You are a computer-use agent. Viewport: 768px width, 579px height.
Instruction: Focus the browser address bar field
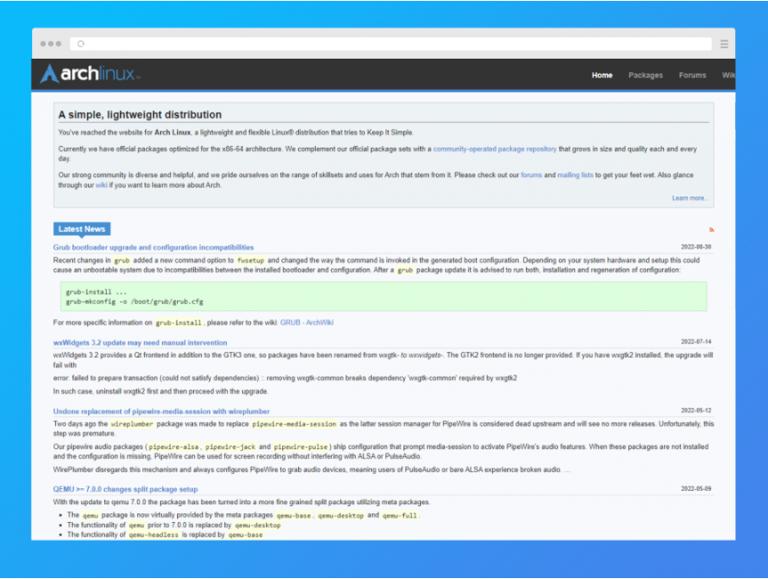point(391,44)
